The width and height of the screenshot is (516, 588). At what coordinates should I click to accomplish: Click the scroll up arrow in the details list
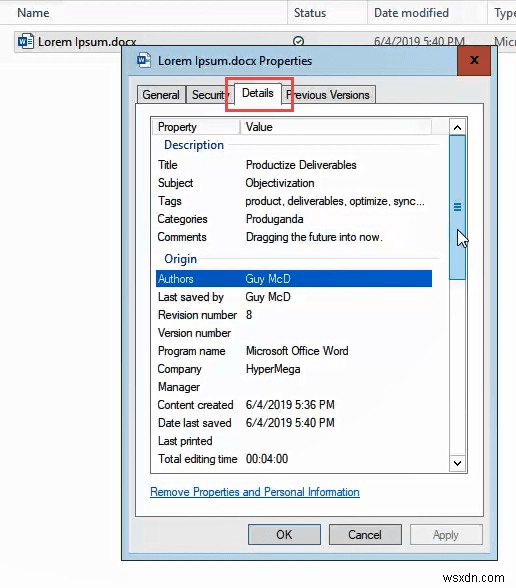point(457,128)
